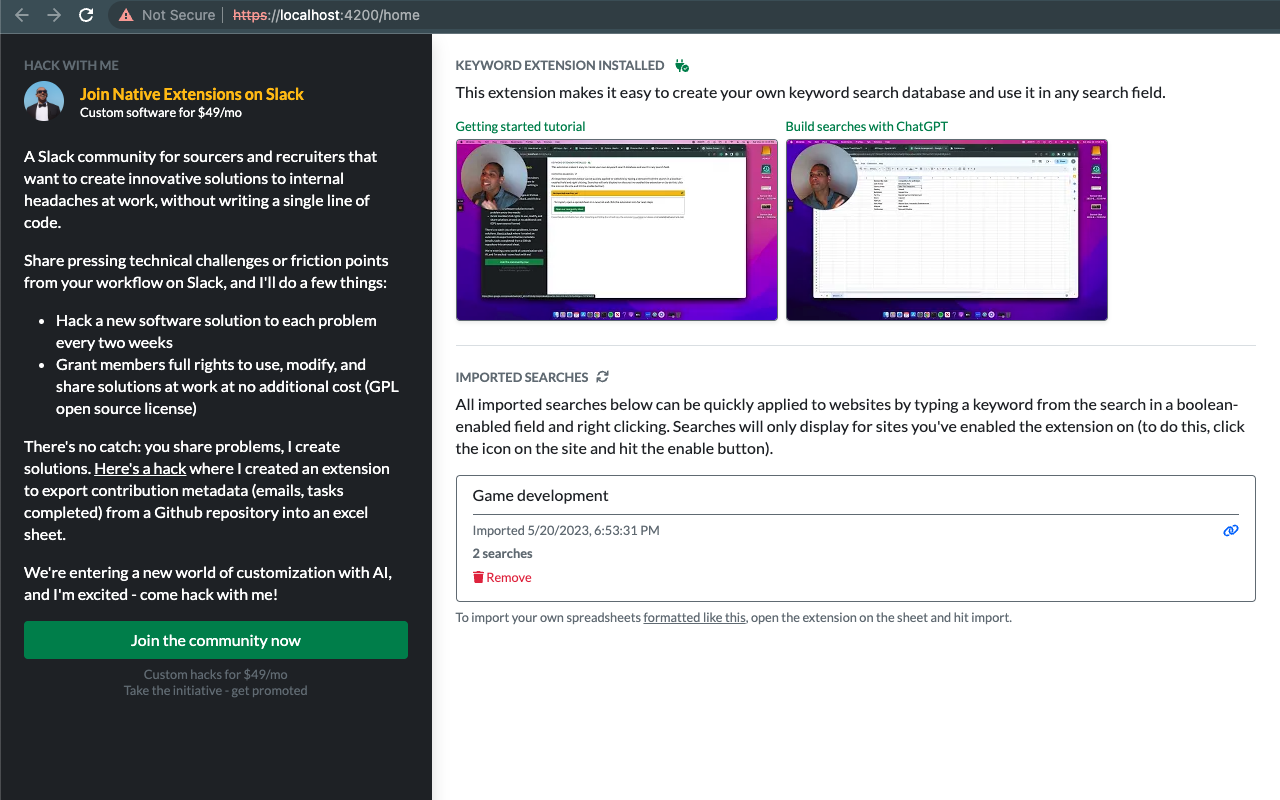Open the "formatted like this" link

coord(694,617)
